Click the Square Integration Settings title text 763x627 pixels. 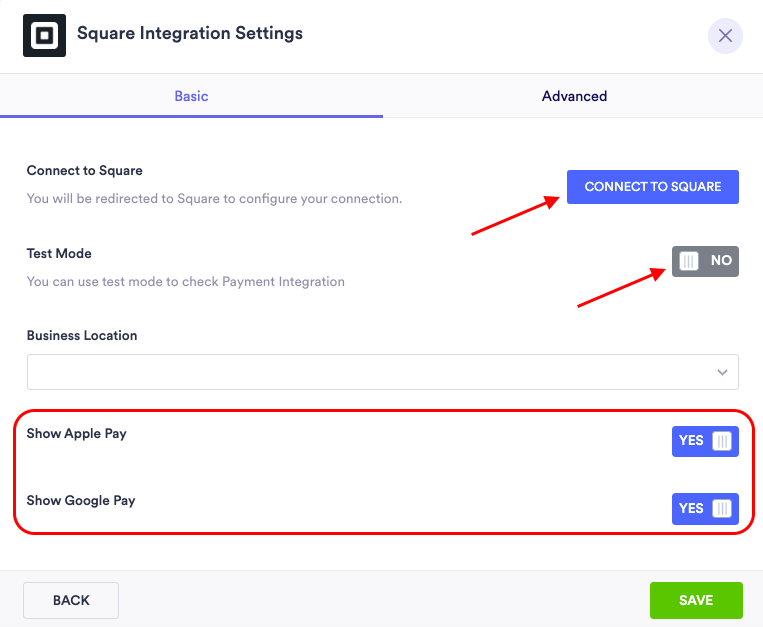(x=190, y=33)
